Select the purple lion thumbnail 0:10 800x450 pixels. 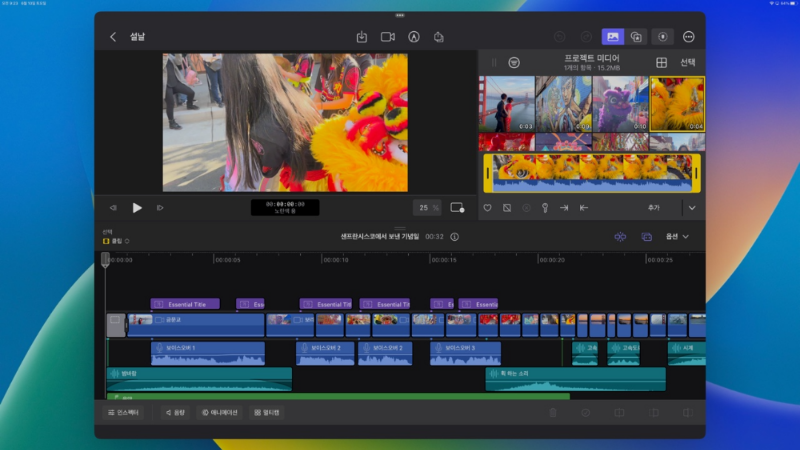coord(620,104)
